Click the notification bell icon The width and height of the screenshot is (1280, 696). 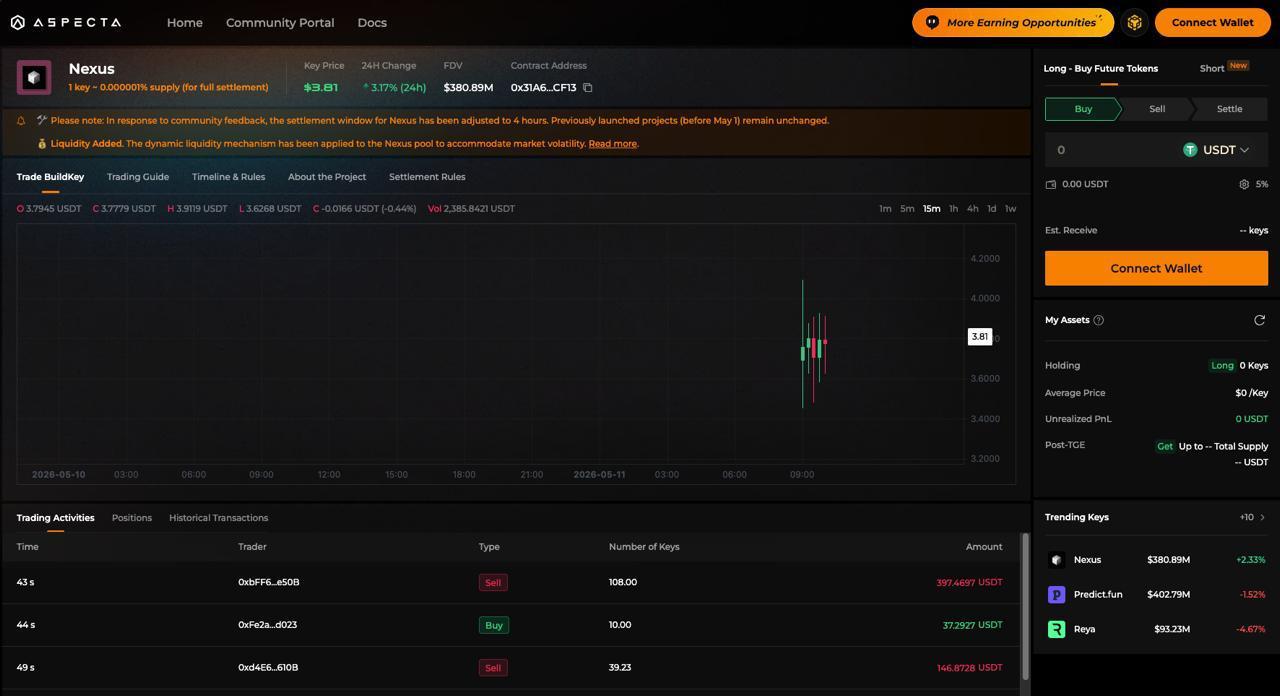[21, 121]
